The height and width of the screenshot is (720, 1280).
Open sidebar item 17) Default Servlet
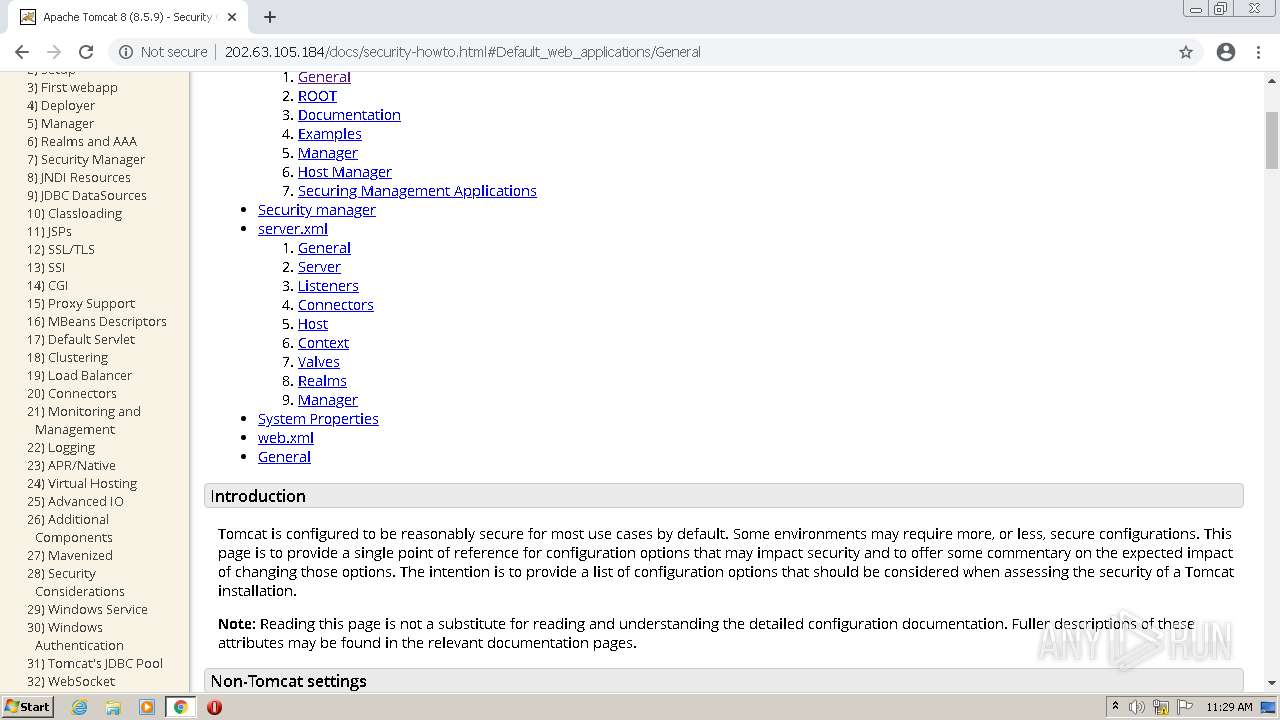[81, 340]
